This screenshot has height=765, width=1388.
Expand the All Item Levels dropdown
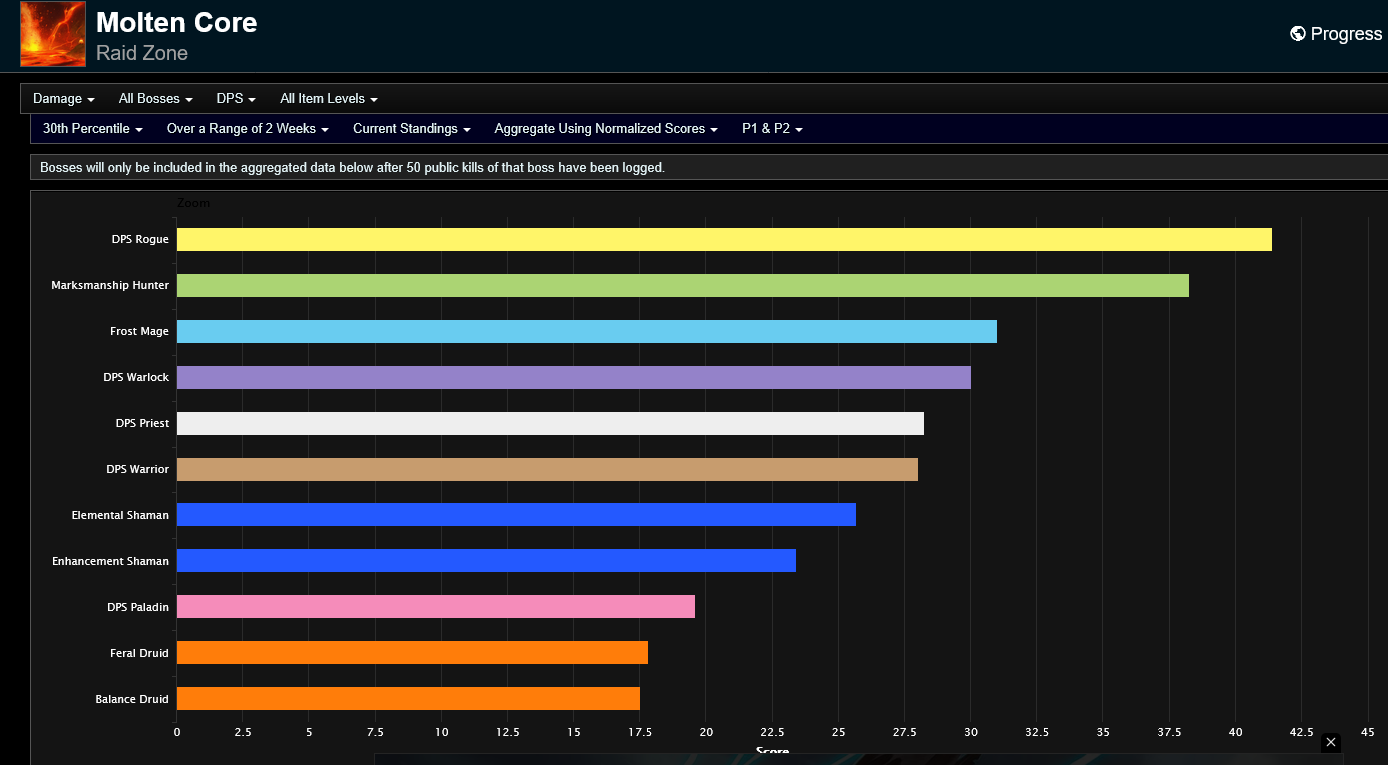pyautogui.click(x=329, y=99)
